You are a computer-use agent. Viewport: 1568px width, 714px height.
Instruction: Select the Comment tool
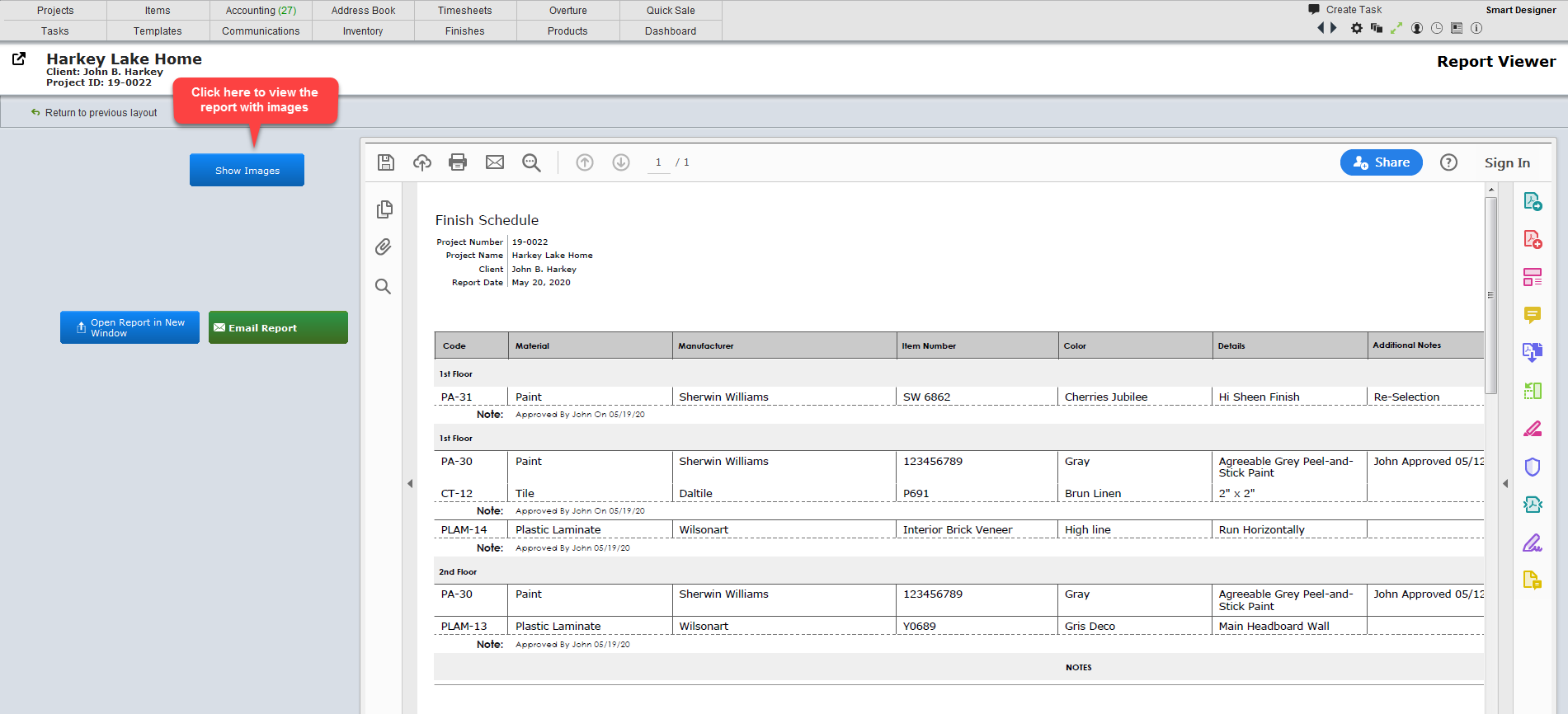(x=1533, y=315)
